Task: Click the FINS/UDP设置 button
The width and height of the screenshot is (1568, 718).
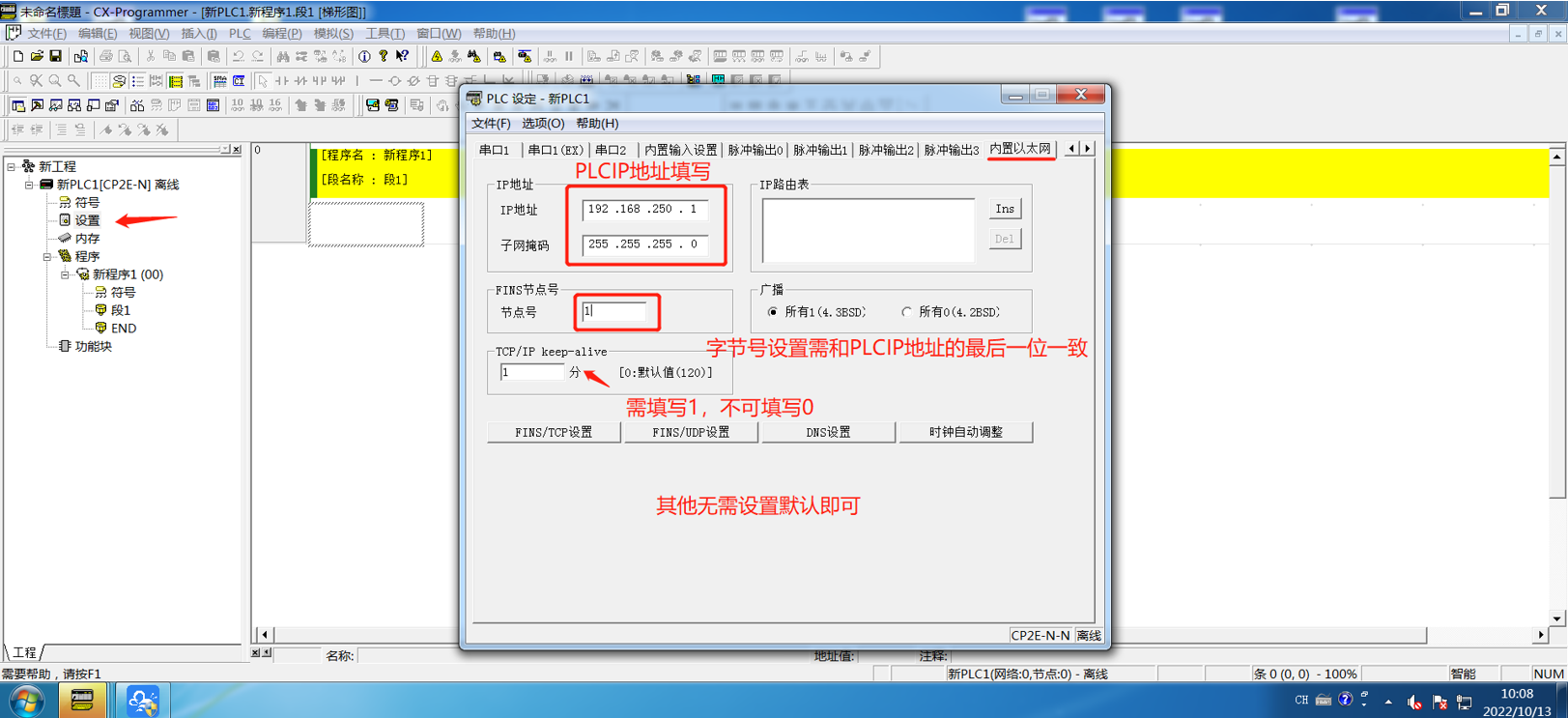Action: (691, 432)
